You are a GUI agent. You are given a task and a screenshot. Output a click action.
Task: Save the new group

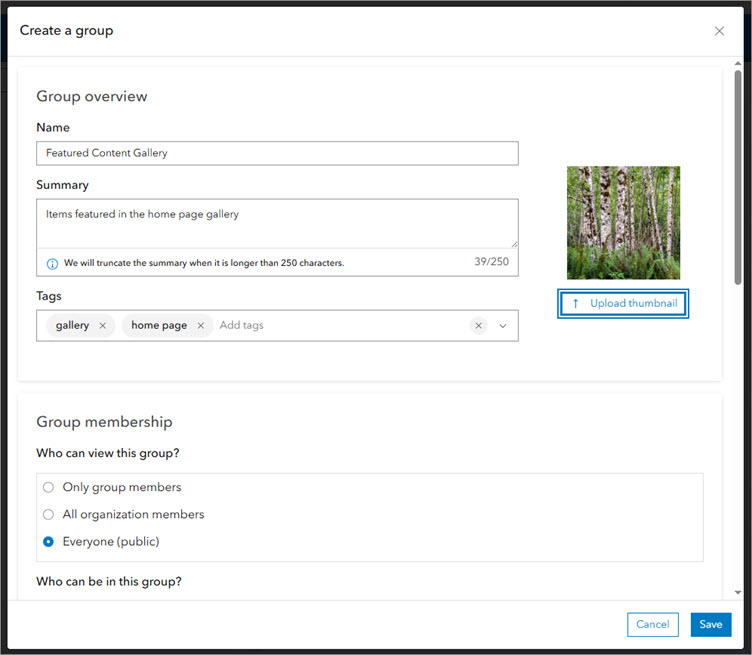point(711,625)
